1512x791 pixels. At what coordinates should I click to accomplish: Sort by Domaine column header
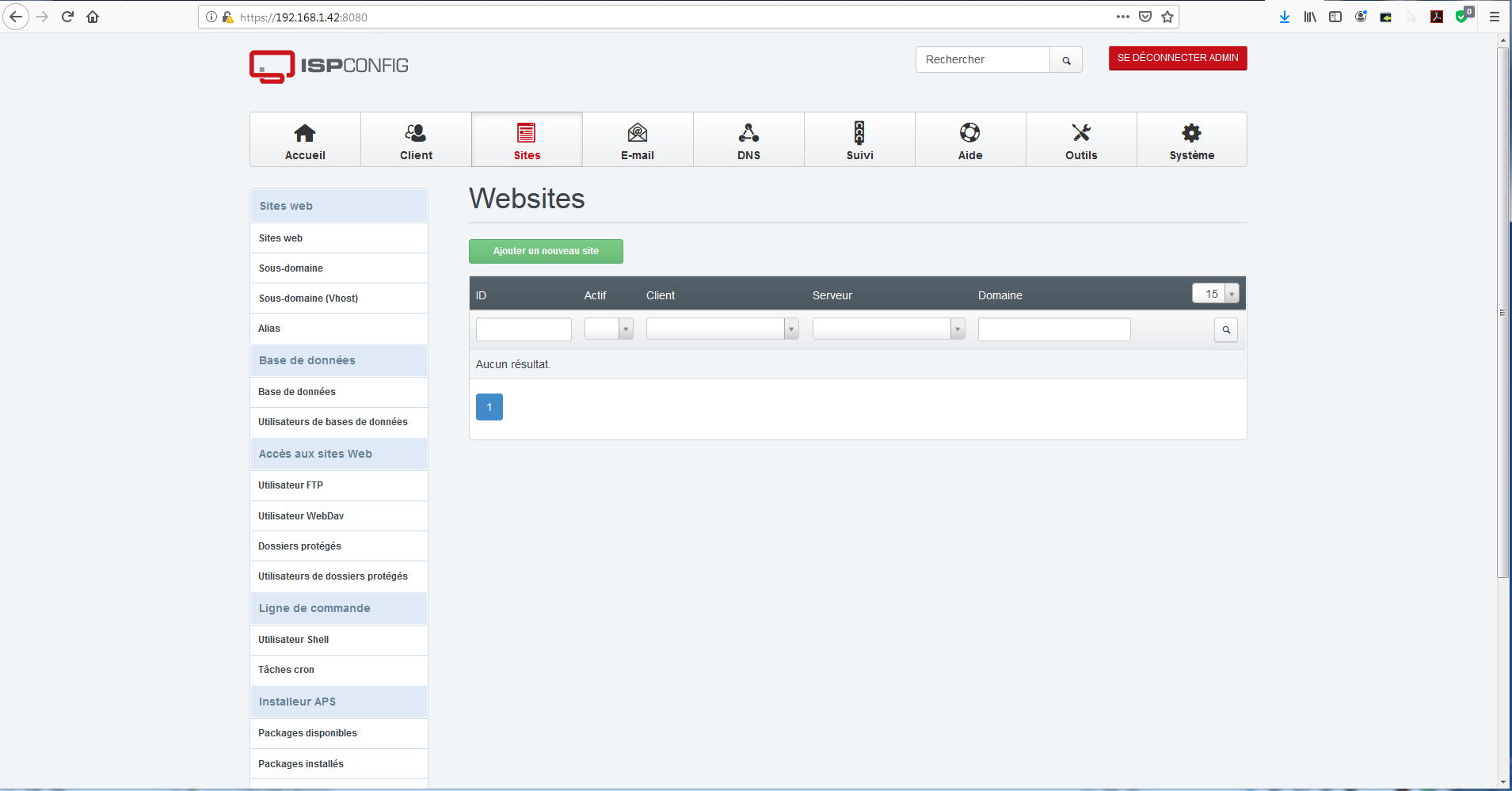pos(1000,295)
